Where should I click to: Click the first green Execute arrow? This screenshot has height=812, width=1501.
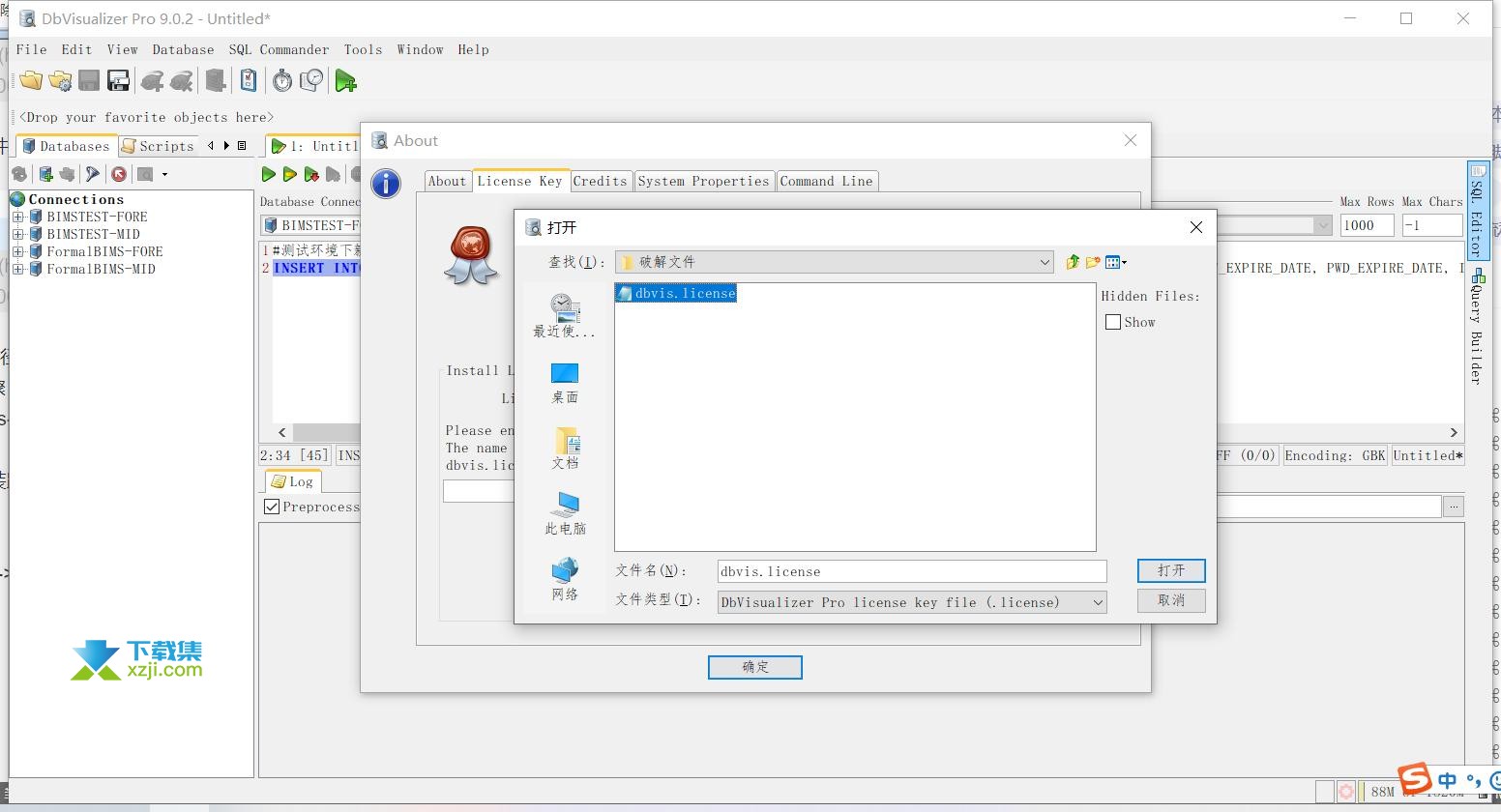[269, 174]
